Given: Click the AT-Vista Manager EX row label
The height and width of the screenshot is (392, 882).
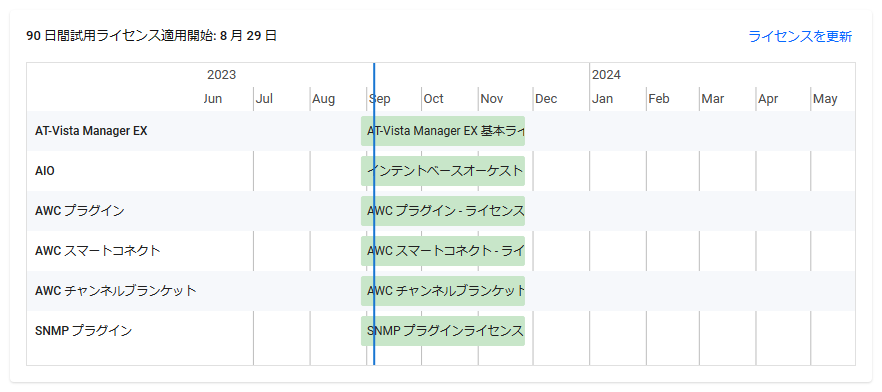Looking at the screenshot, I should (91, 131).
